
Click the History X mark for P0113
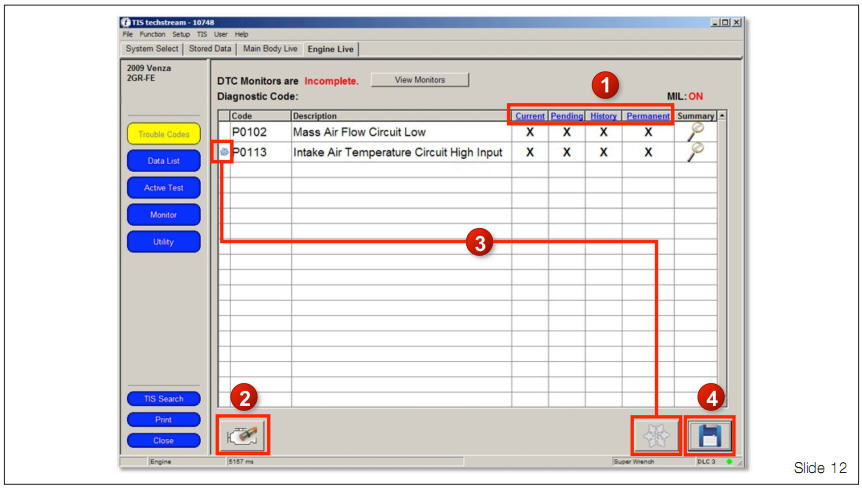(604, 152)
